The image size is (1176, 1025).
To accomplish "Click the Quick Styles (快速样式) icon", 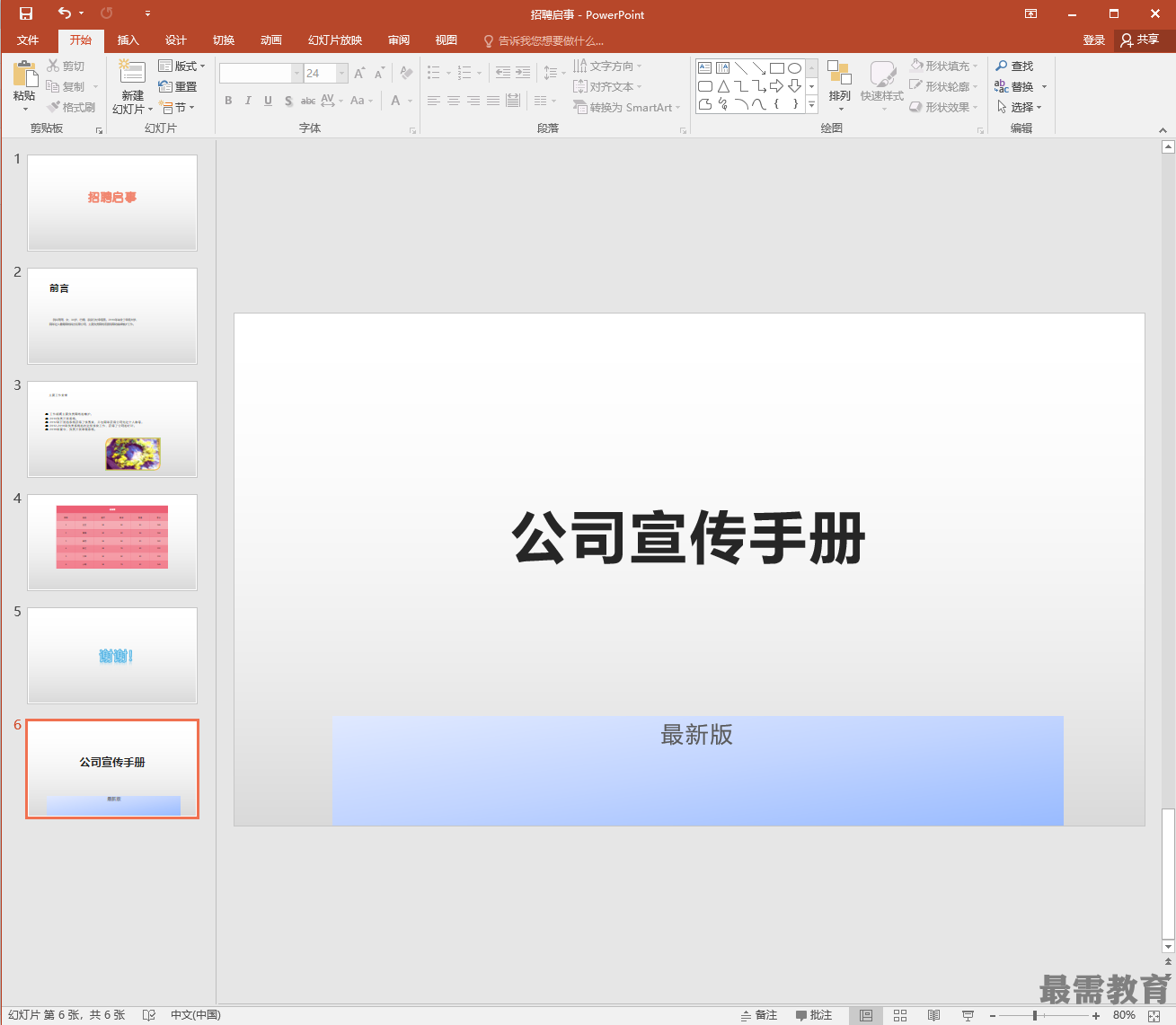I will pos(882,74).
